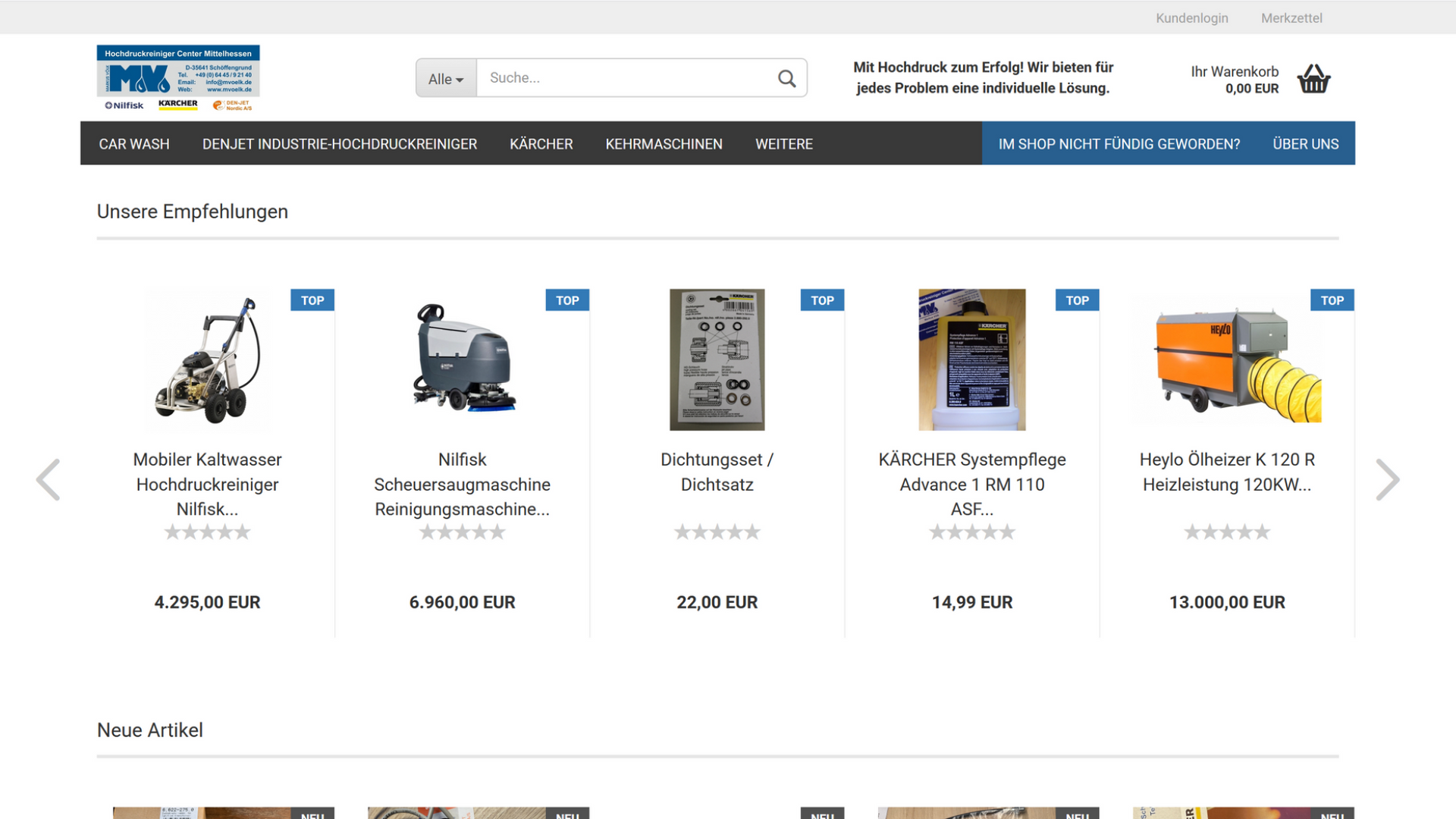Image resolution: width=1456 pixels, height=819 pixels.
Task: Open KÄRCHER Systempflege Advance title
Action: click(x=972, y=484)
